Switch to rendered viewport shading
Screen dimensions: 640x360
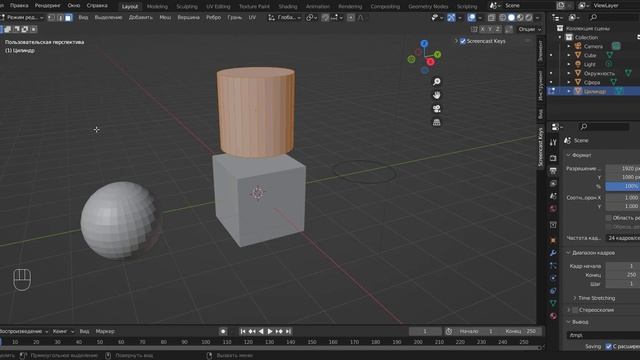(x=529, y=18)
